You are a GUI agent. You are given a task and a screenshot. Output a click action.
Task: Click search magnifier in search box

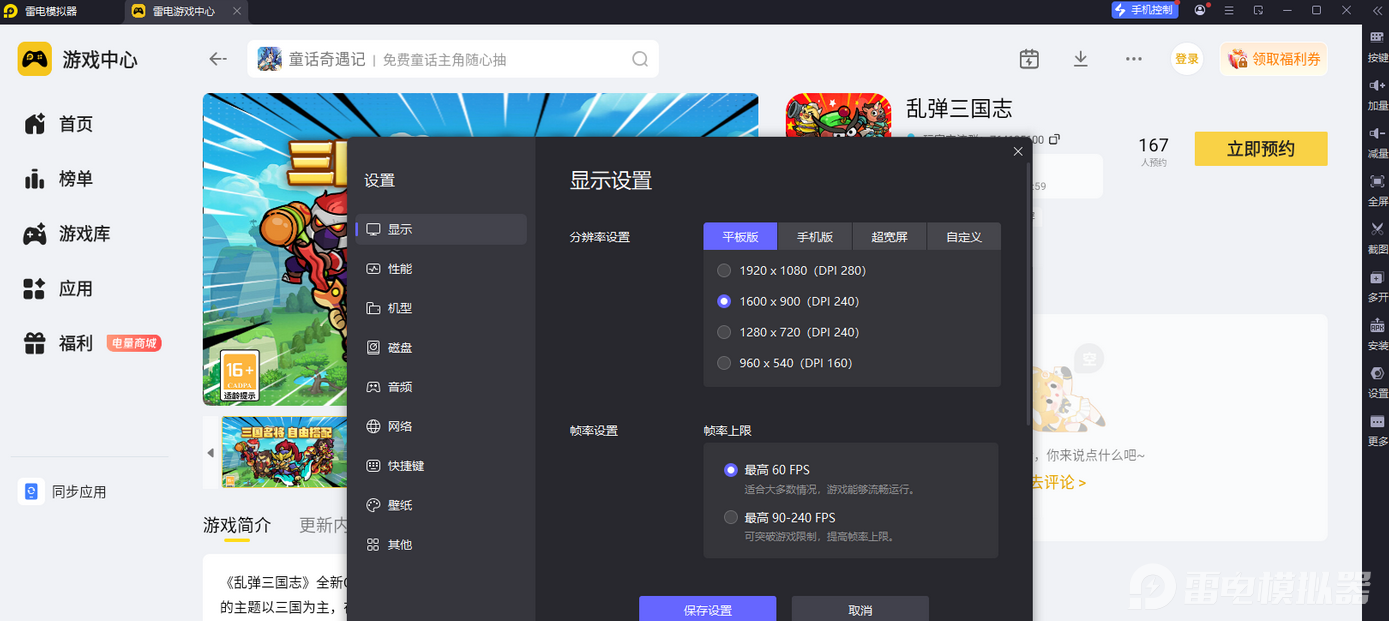tap(640, 59)
